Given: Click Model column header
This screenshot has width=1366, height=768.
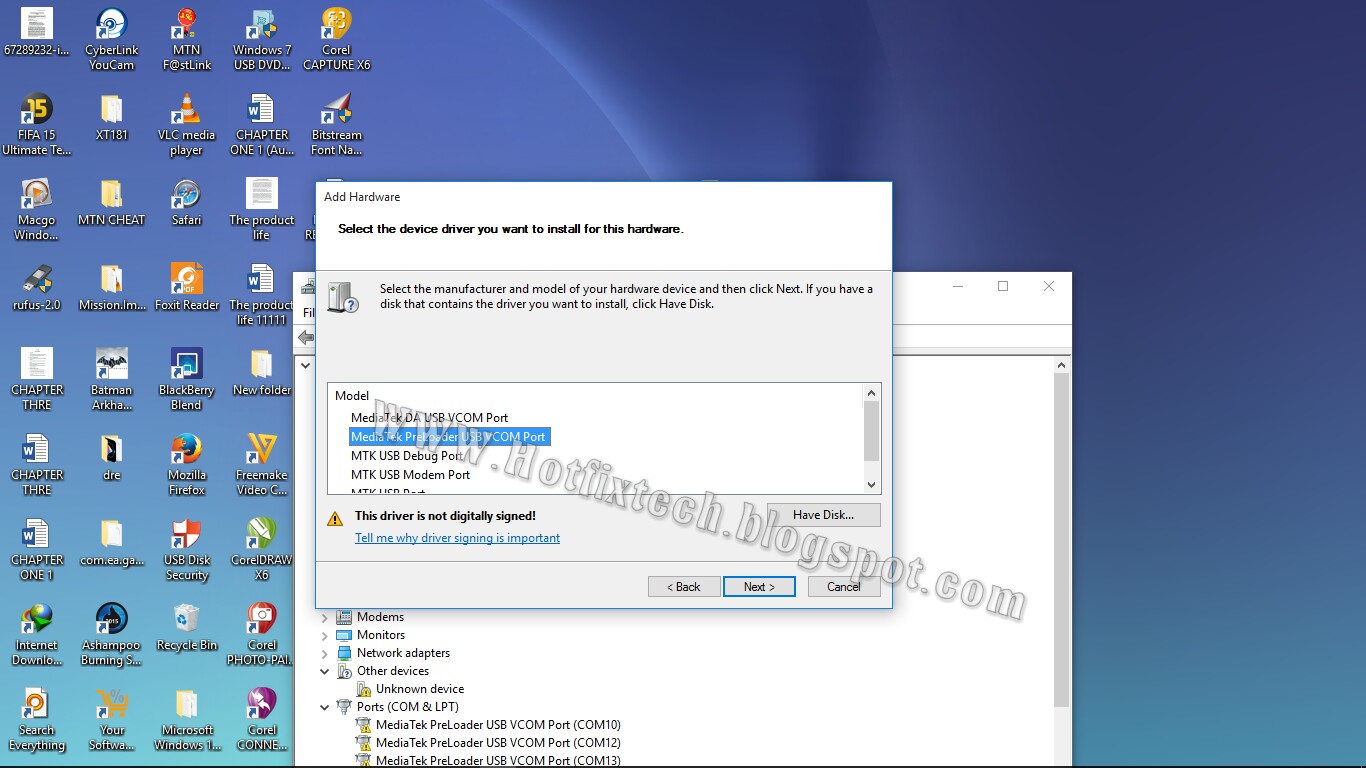Looking at the screenshot, I should 352,396.
